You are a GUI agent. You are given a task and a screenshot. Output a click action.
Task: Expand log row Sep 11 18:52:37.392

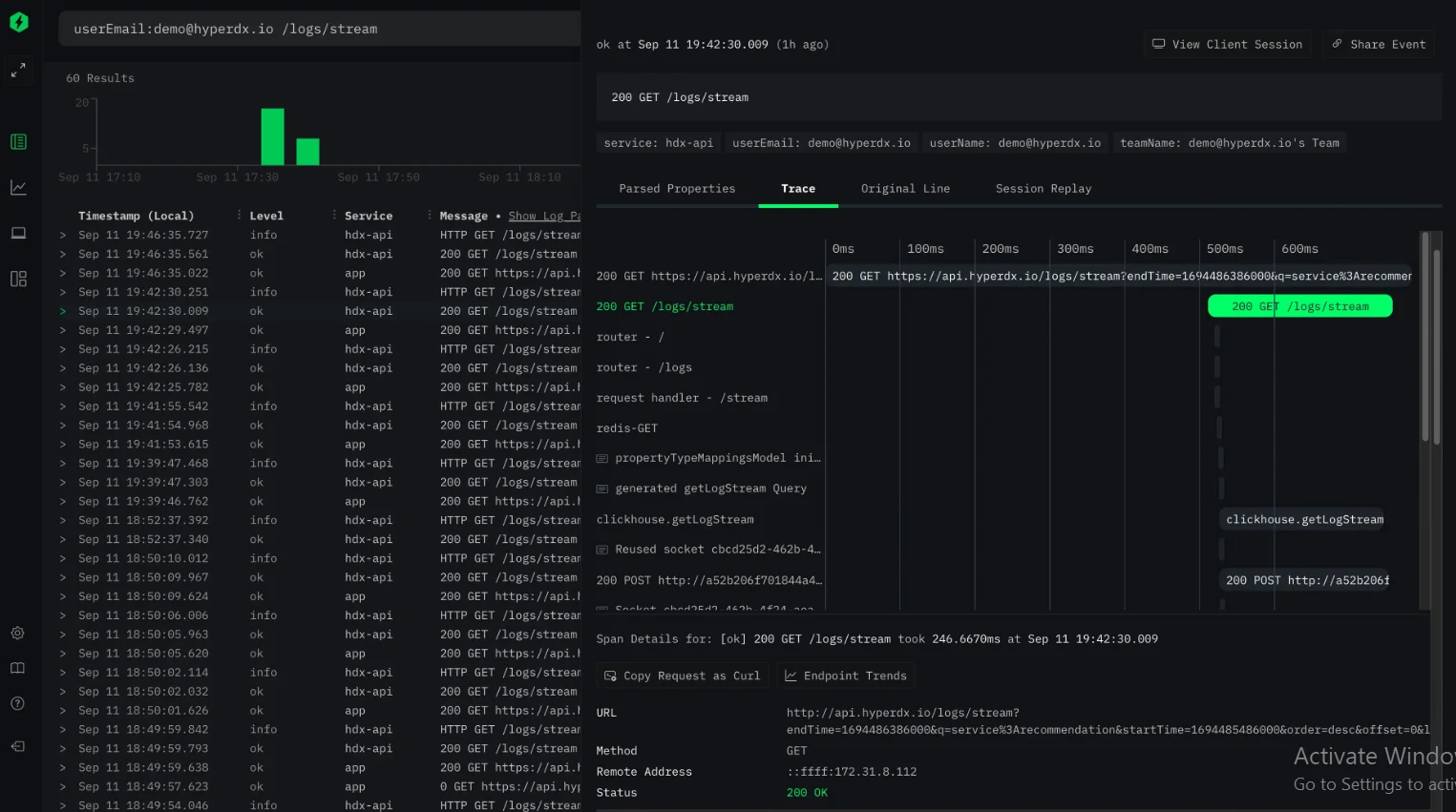point(63,520)
